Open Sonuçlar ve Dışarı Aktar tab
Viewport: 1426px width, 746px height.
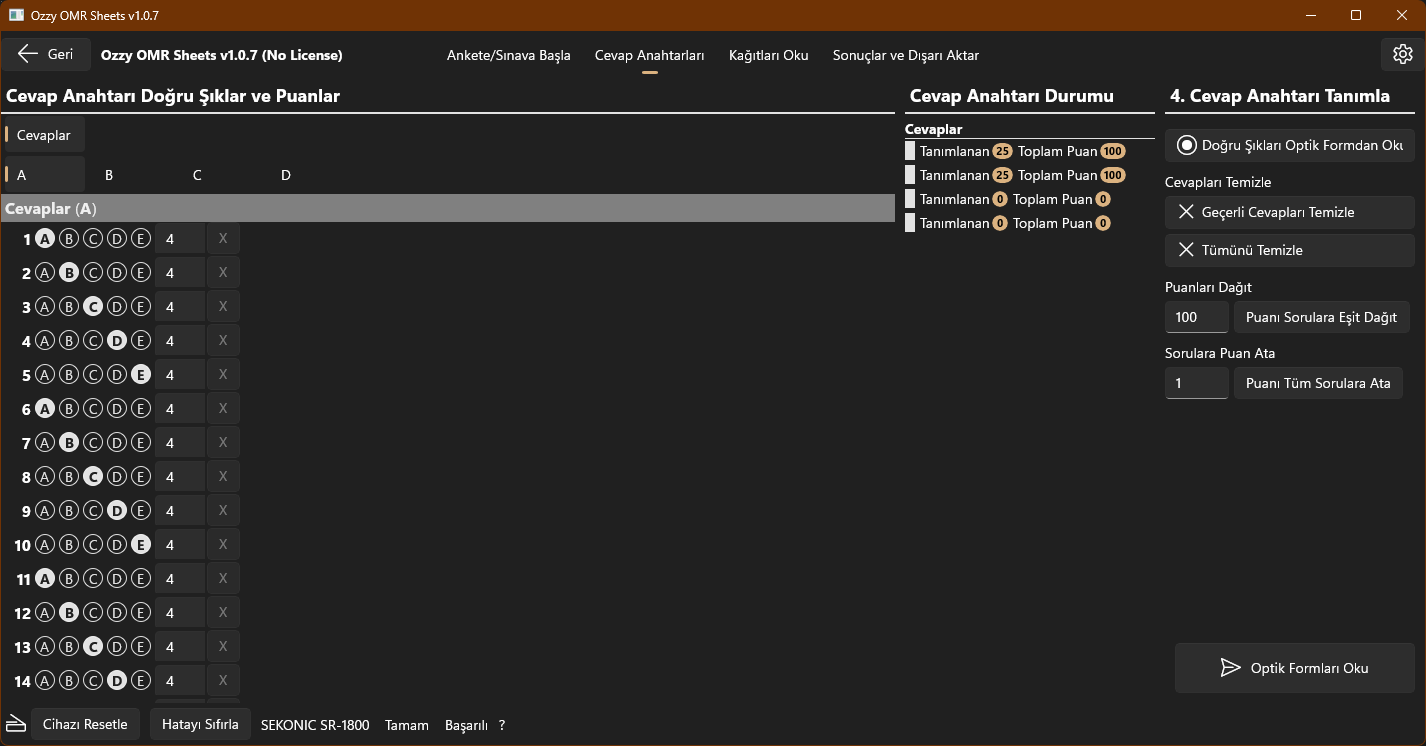click(905, 55)
